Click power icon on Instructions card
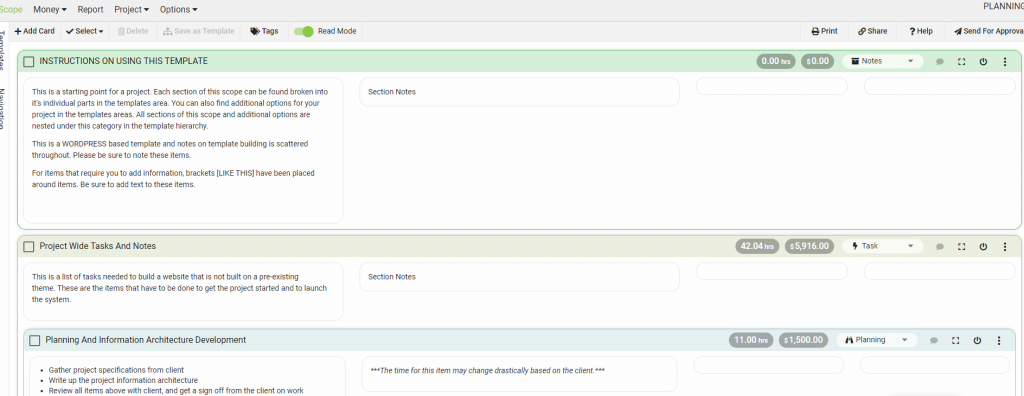The width and height of the screenshot is (1024, 396). [x=983, y=61]
